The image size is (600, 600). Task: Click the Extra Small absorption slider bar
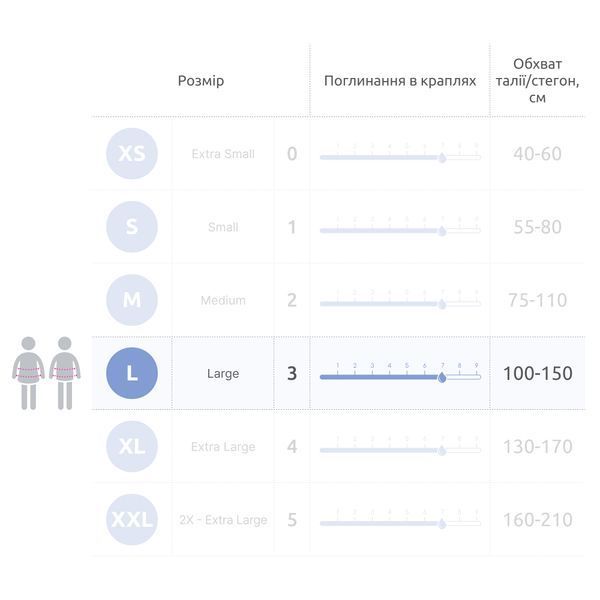tap(400, 157)
